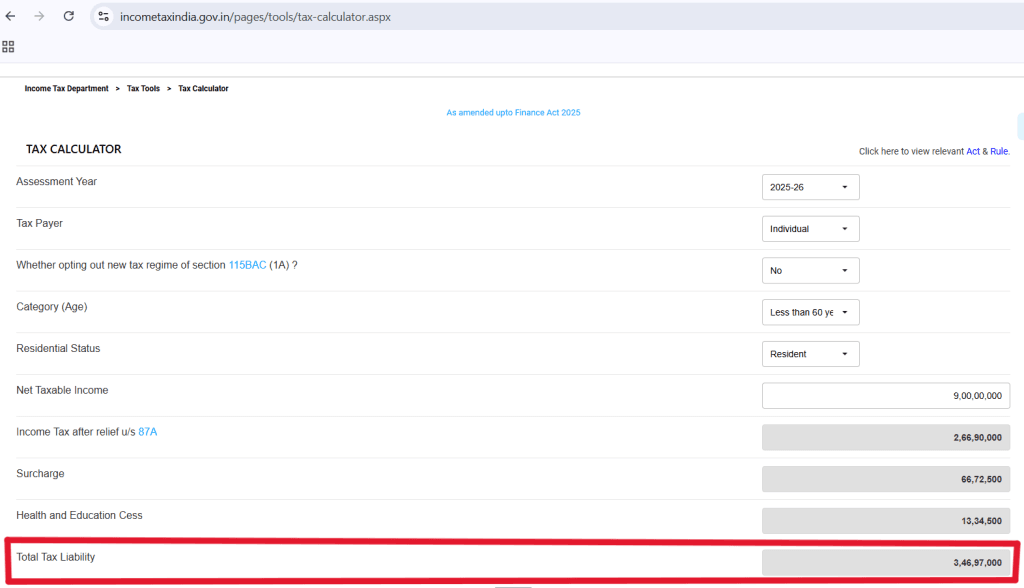The height and width of the screenshot is (588, 1024).
Task: Open site information icon in address bar
Action: [x=103, y=16]
